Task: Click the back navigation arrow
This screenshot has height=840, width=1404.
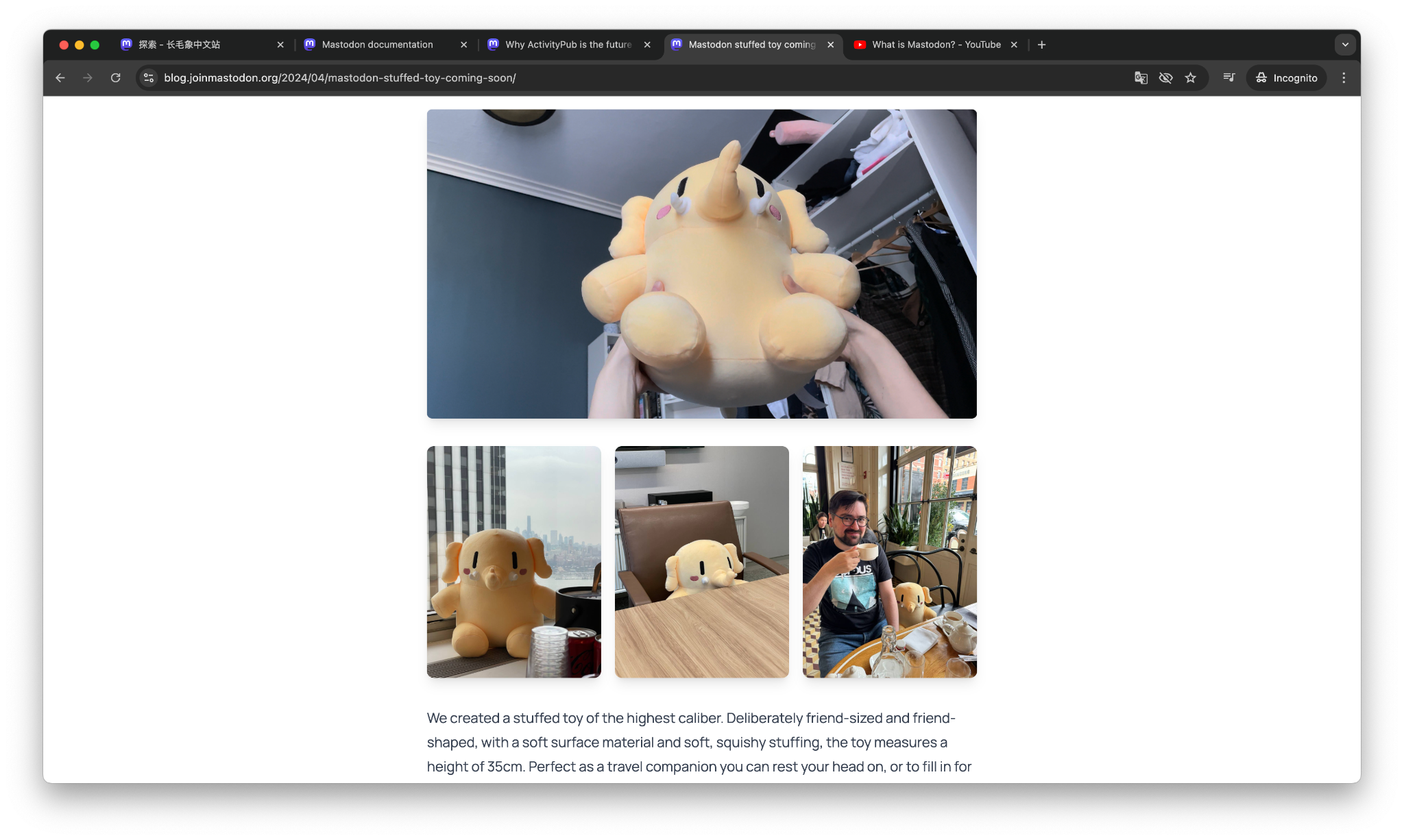Action: coord(60,77)
